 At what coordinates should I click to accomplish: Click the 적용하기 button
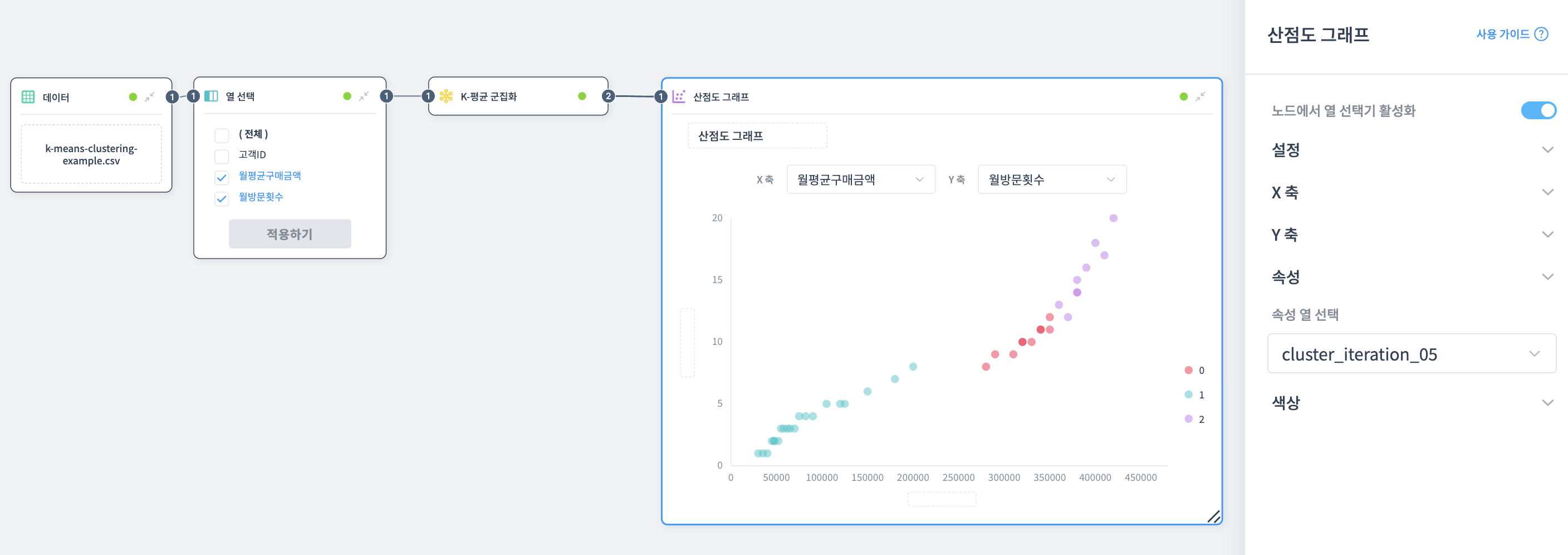tap(290, 233)
